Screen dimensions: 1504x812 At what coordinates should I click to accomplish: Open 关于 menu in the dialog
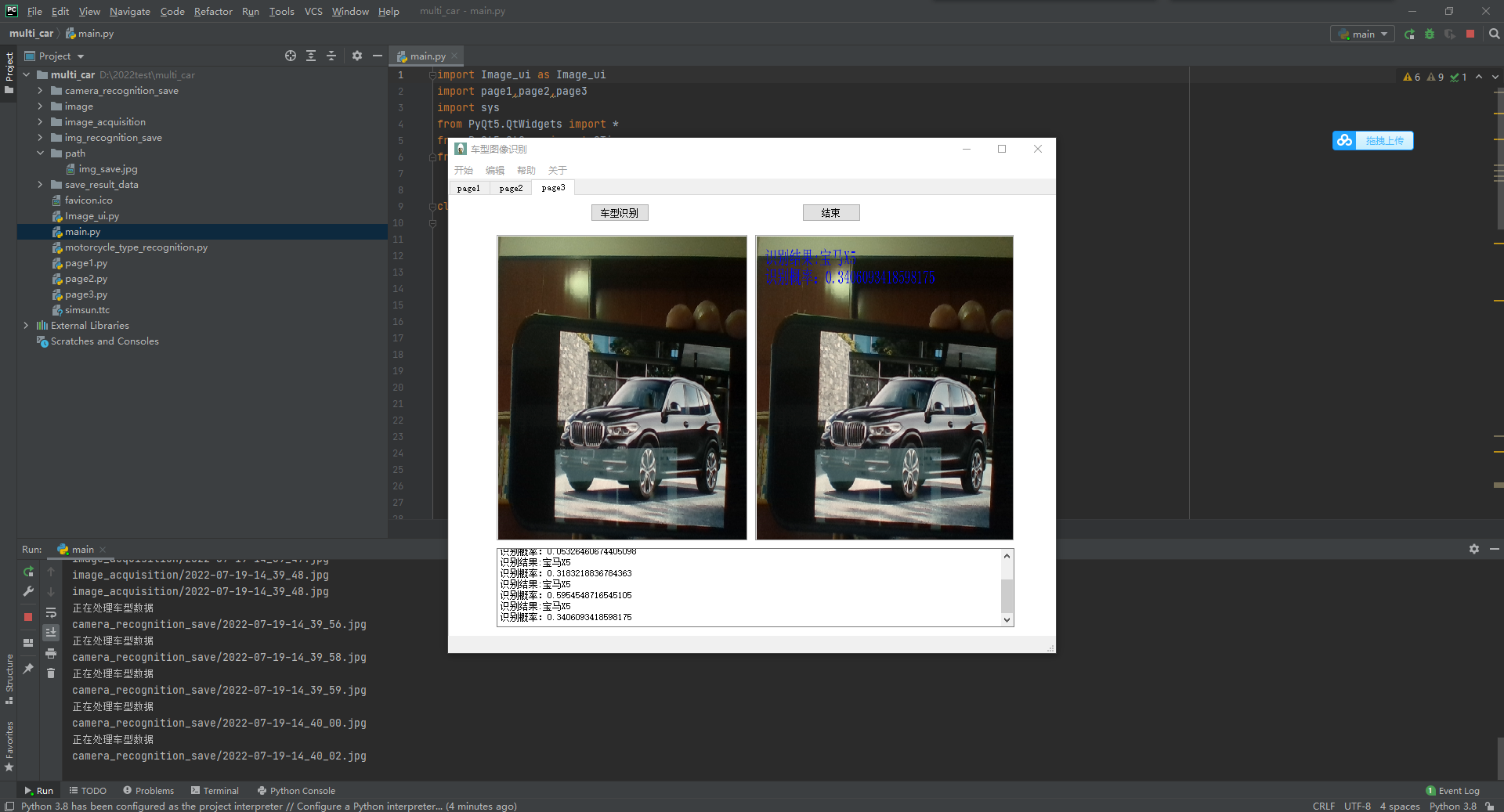coord(558,170)
